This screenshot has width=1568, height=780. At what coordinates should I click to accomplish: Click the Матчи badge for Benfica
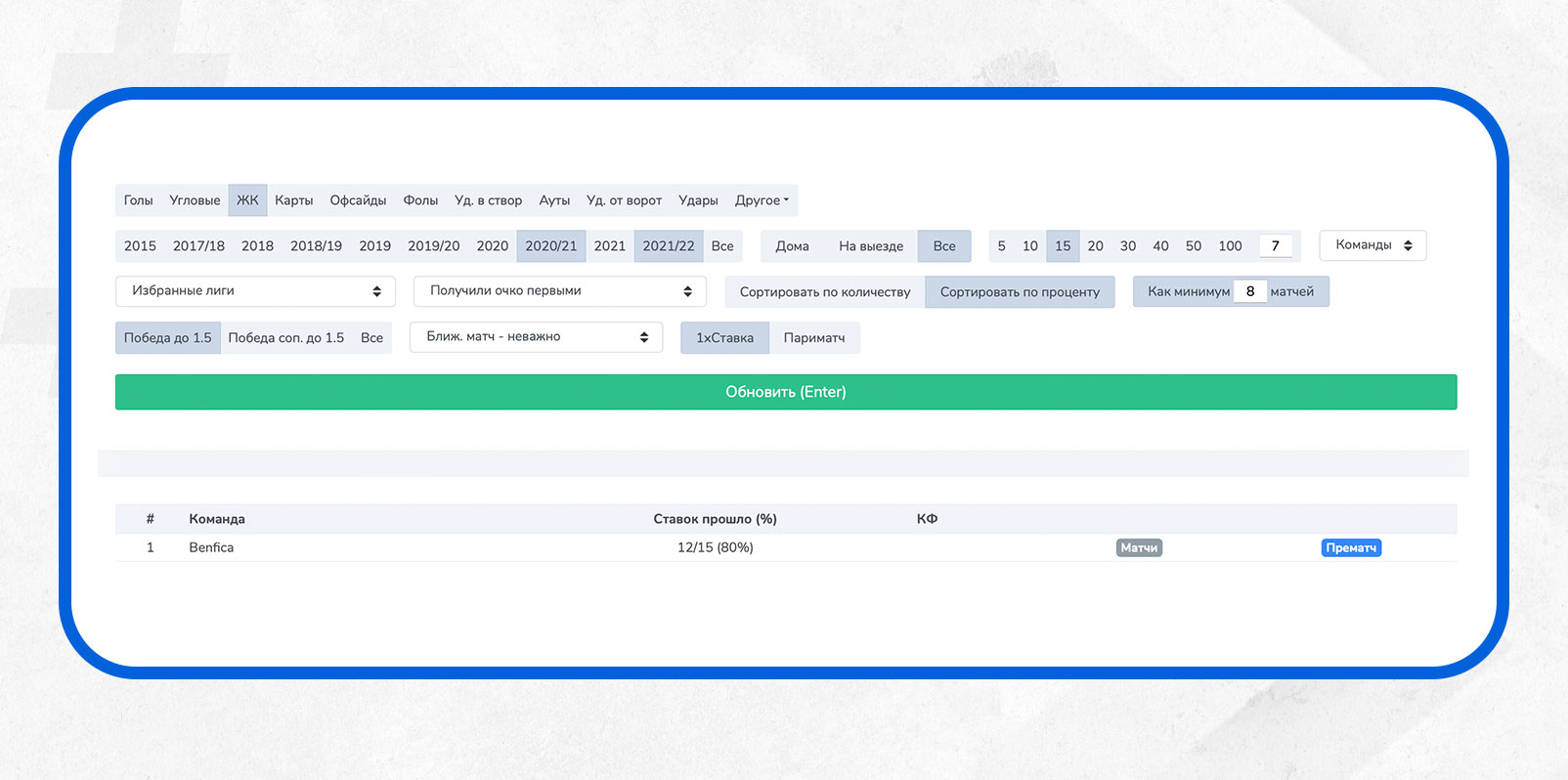click(x=1139, y=548)
